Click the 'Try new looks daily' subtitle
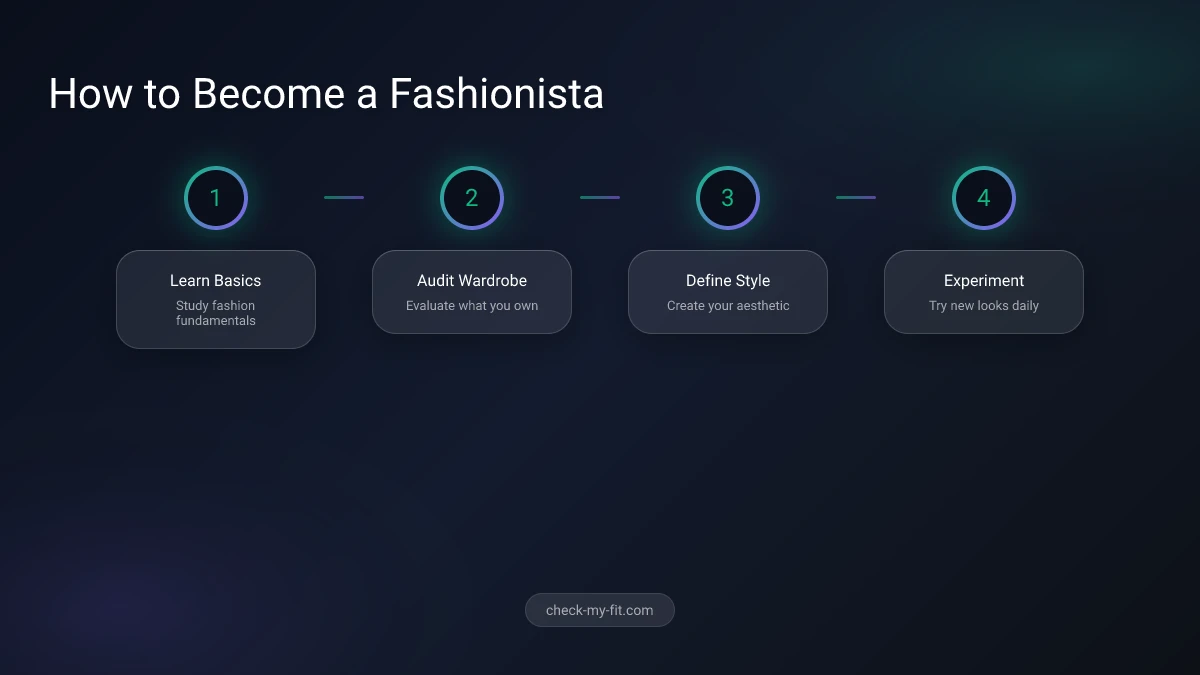The image size is (1200, 675). click(984, 306)
